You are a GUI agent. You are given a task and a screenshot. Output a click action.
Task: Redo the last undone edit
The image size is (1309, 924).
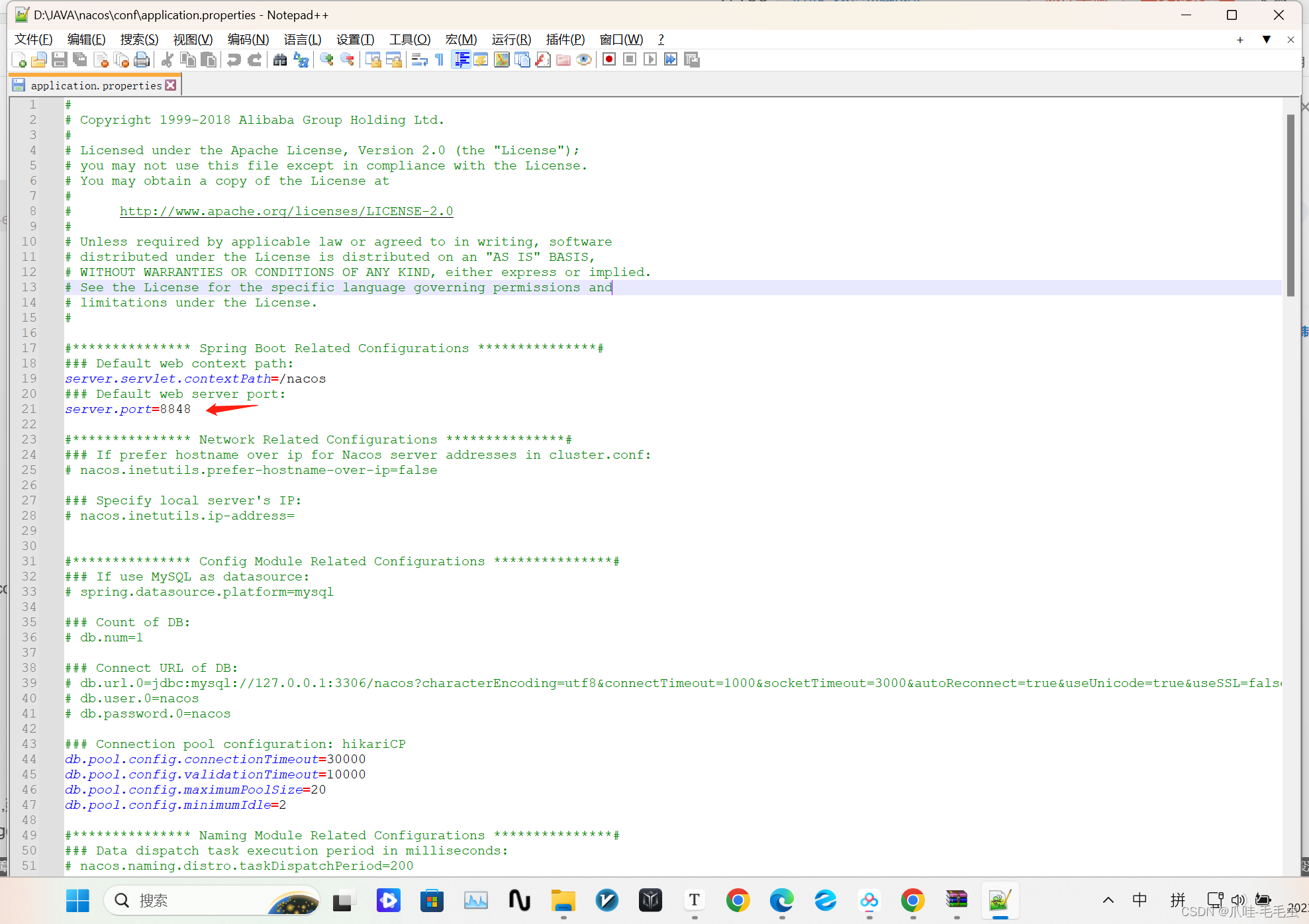(254, 60)
